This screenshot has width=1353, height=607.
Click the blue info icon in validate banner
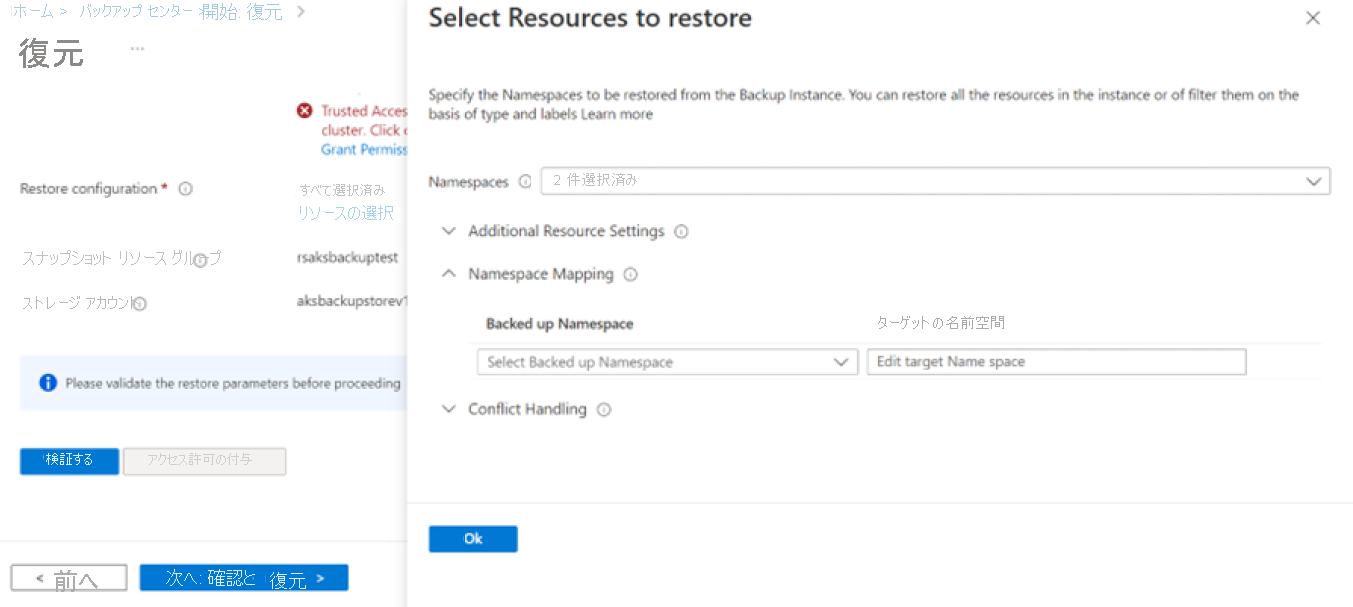click(48, 383)
